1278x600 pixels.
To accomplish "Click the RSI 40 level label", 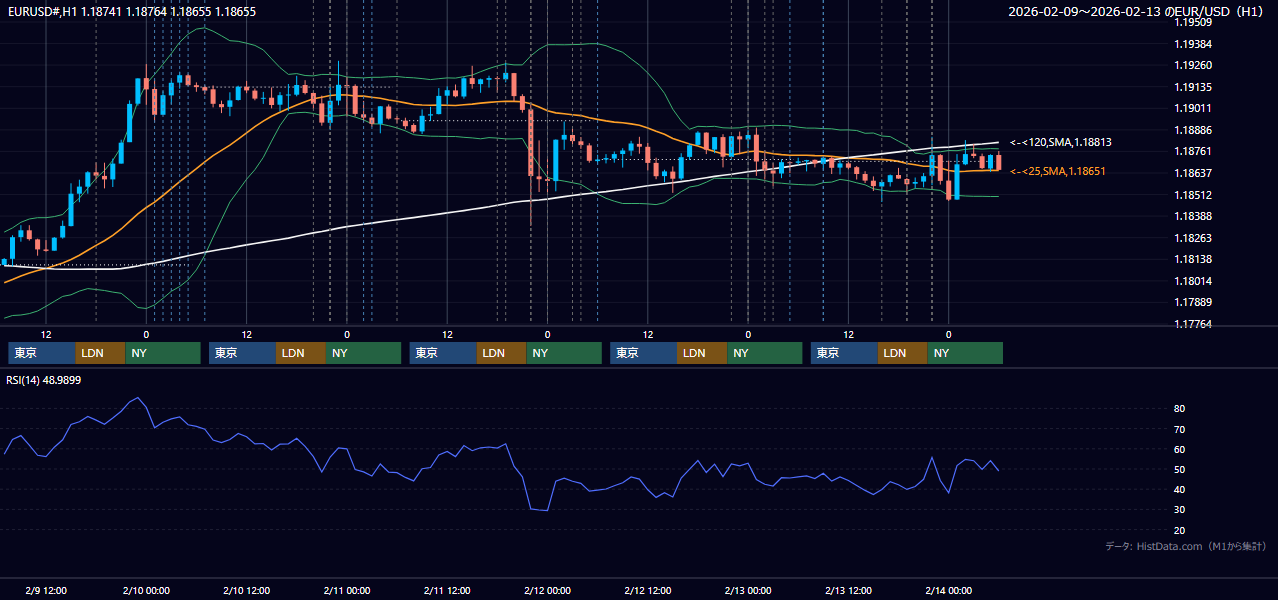I will click(1180, 489).
